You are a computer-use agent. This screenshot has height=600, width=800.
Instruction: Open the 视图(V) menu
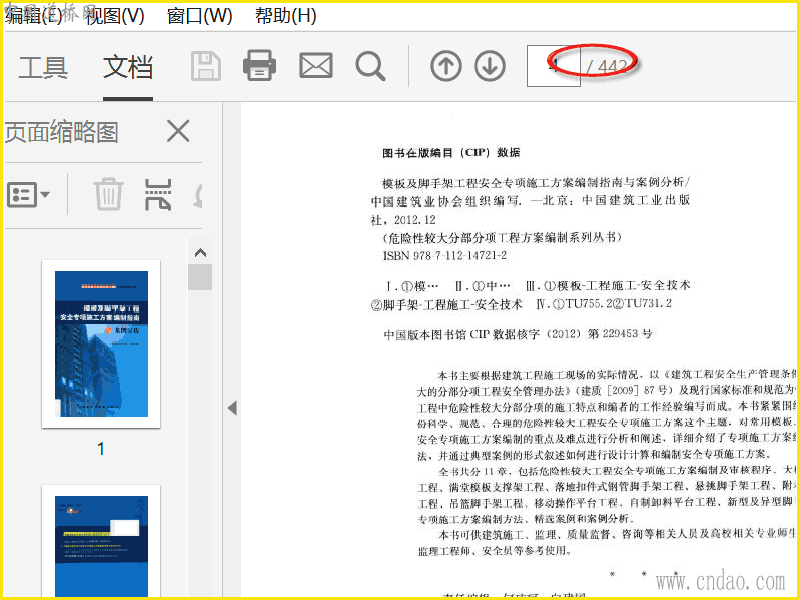[x=115, y=16]
